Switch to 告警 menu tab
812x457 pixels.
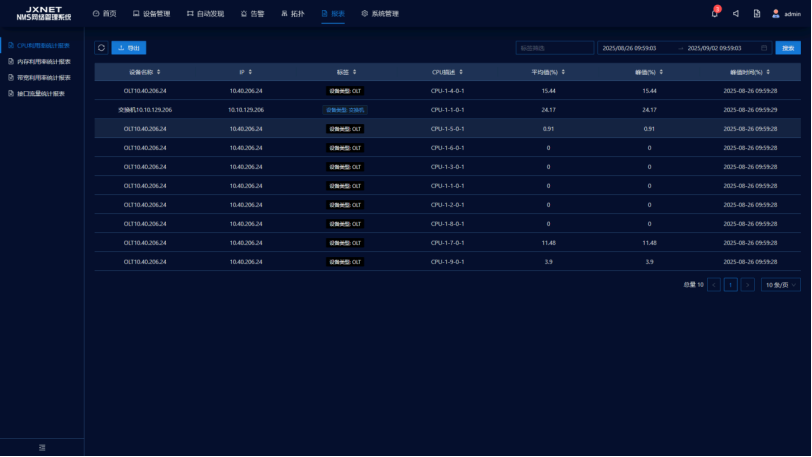[x=252, y=14]
